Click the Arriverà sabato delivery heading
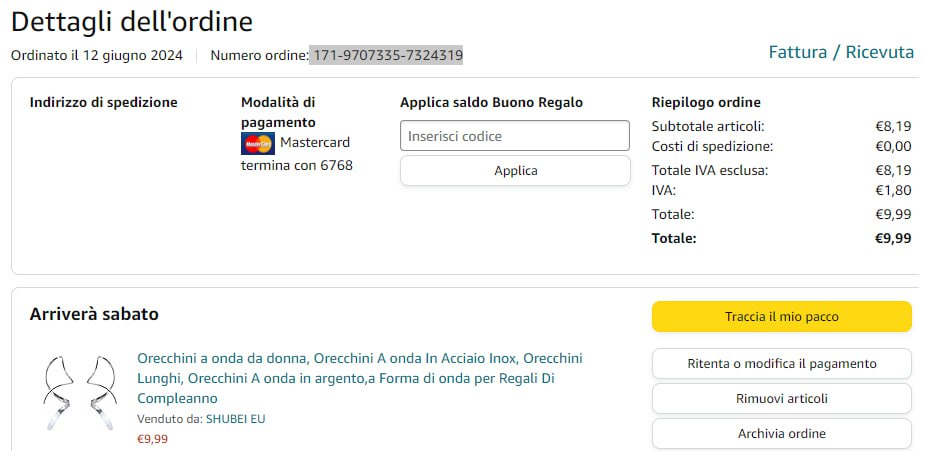The image size is (942, 451). pos(94,314)
